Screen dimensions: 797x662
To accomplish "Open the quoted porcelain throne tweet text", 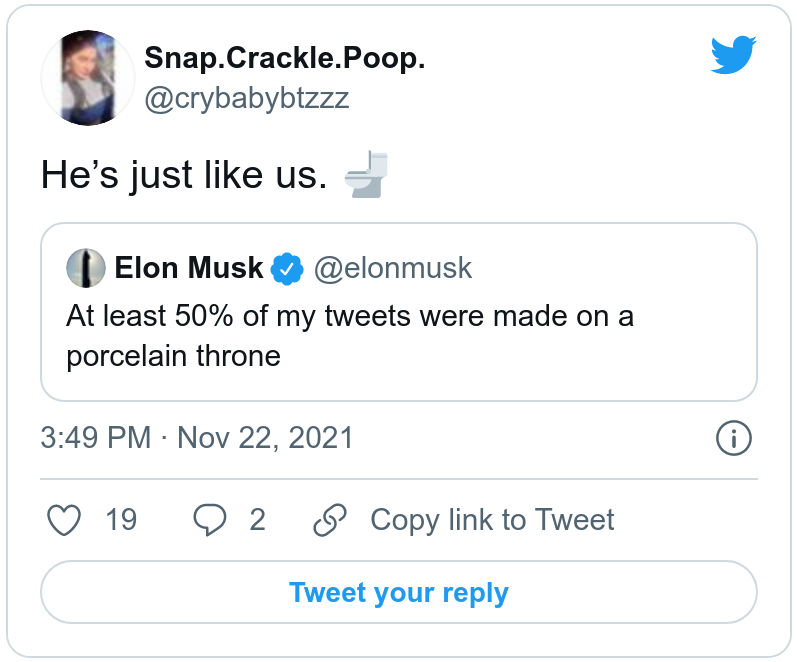I will [x=350, y=336].
